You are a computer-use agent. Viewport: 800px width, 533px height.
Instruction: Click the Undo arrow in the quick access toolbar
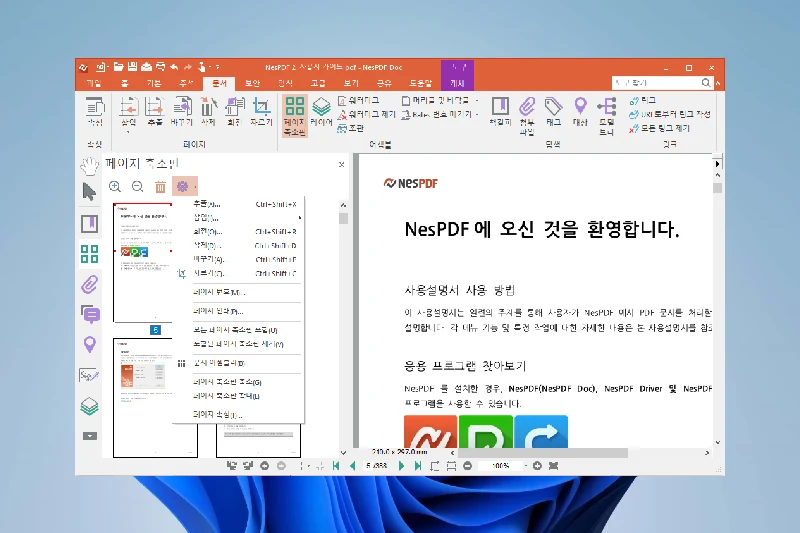pos(174,67)
